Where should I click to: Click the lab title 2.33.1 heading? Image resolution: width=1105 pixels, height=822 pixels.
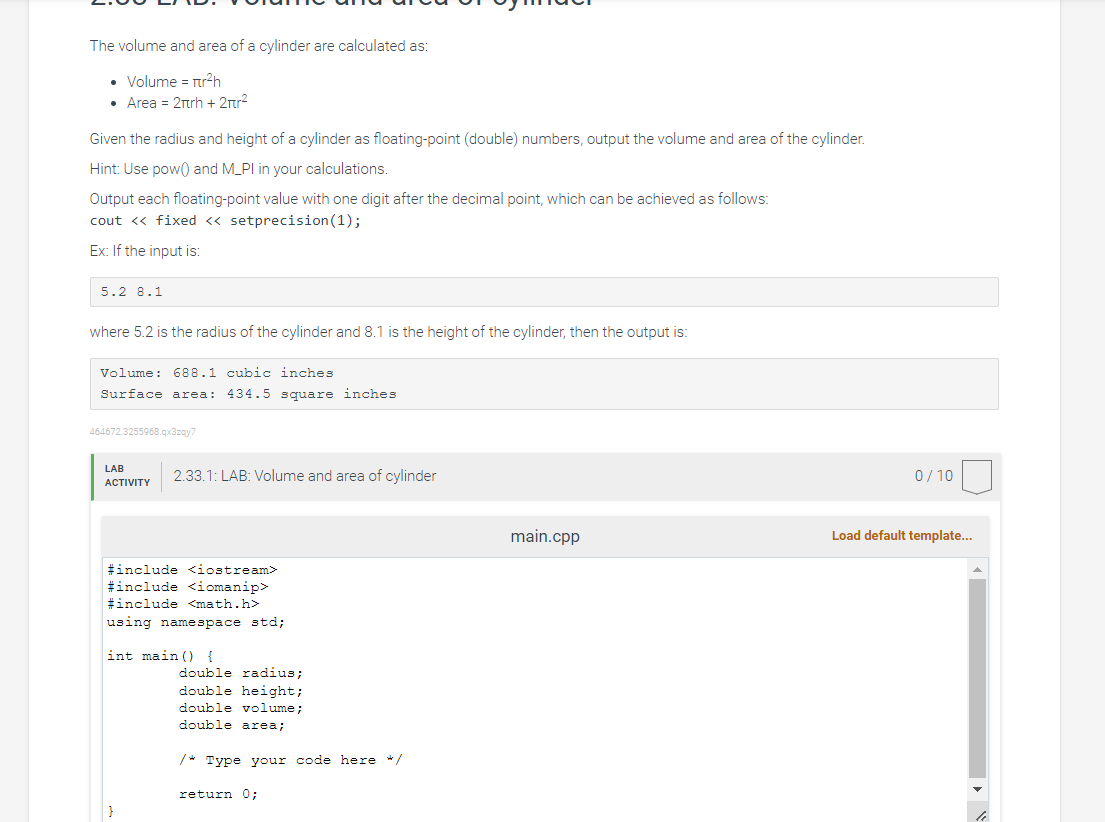pyautogui.click(x=304, y=475)
